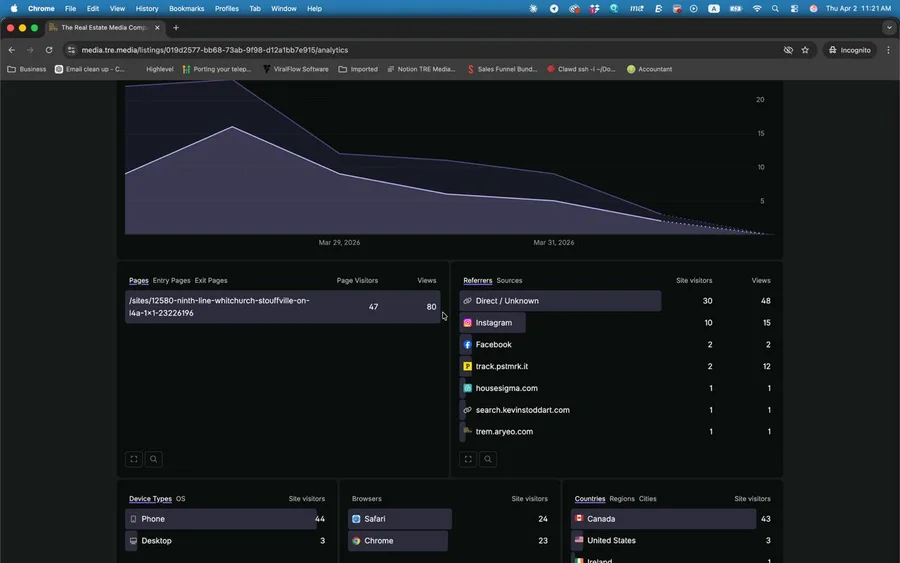Click the Instagram referrer icon
This screenshot has width=900, height=563.
467,323
